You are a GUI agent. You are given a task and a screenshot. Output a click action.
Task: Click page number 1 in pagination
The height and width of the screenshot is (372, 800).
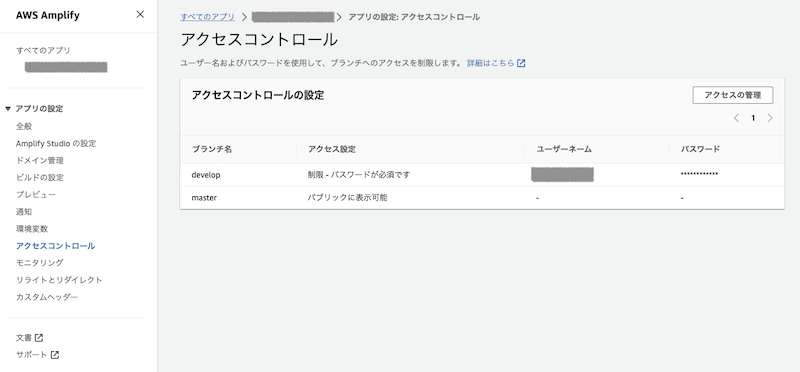753,118
